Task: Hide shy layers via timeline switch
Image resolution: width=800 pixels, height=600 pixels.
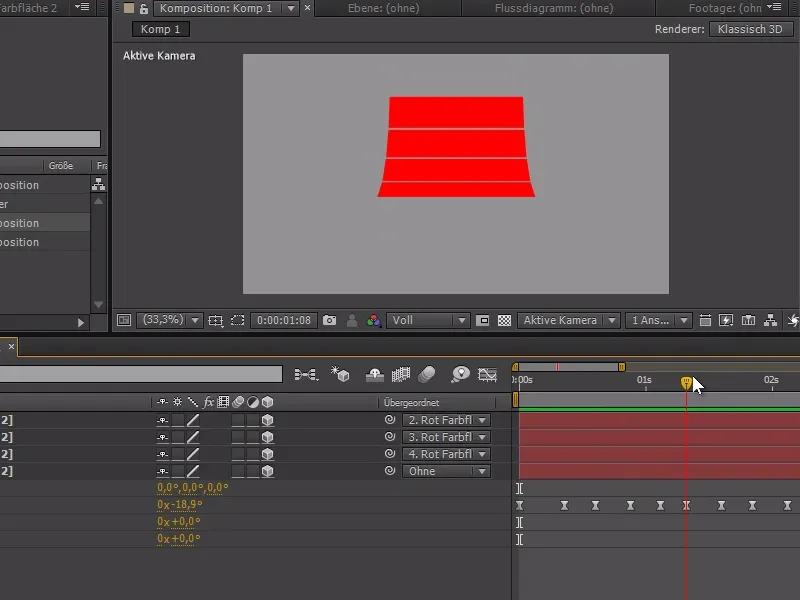Action: pyautogui.click(x=375, y=375)
